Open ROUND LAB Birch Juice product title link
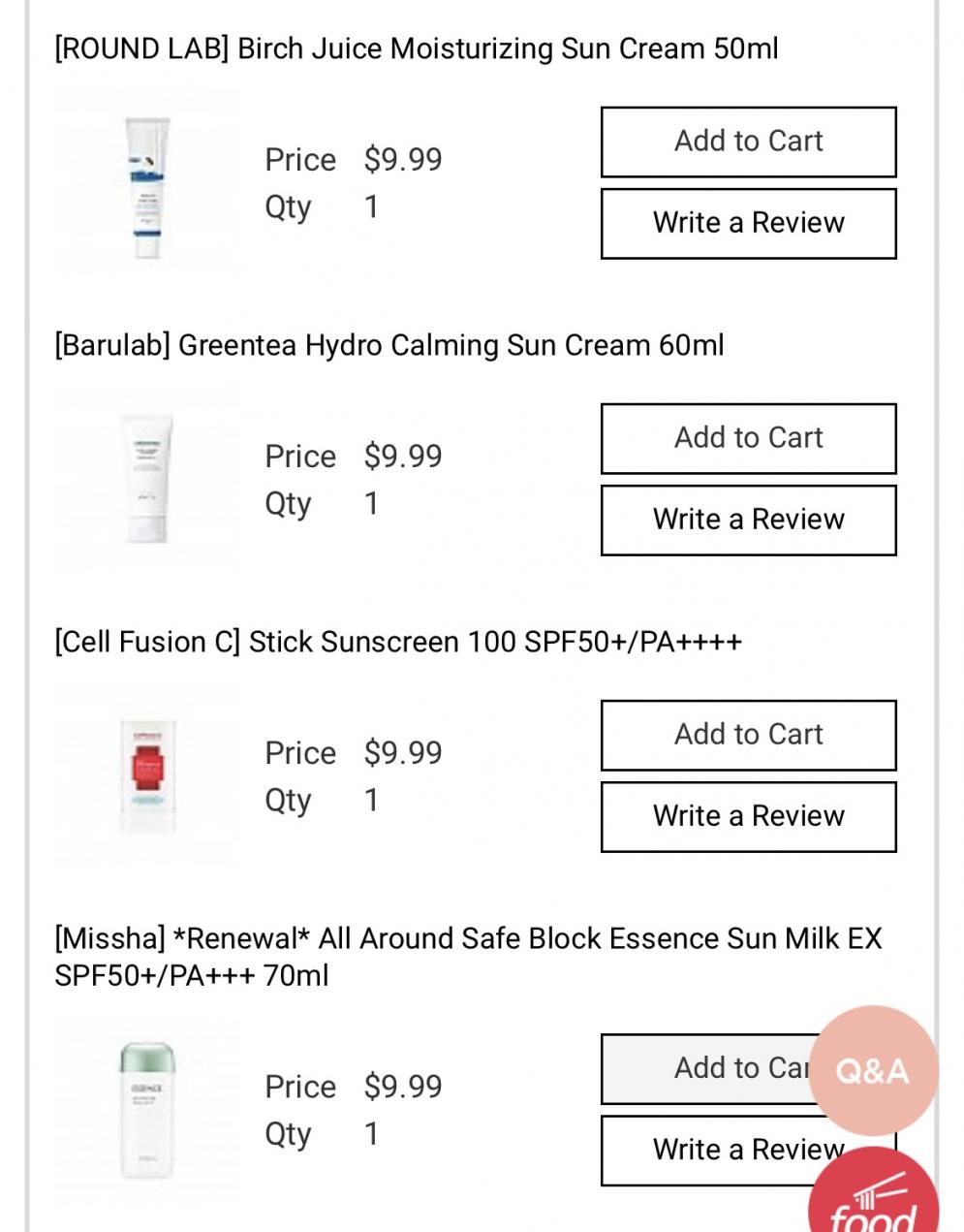This screenshot has width=964, height=1232. click(417, 48)
